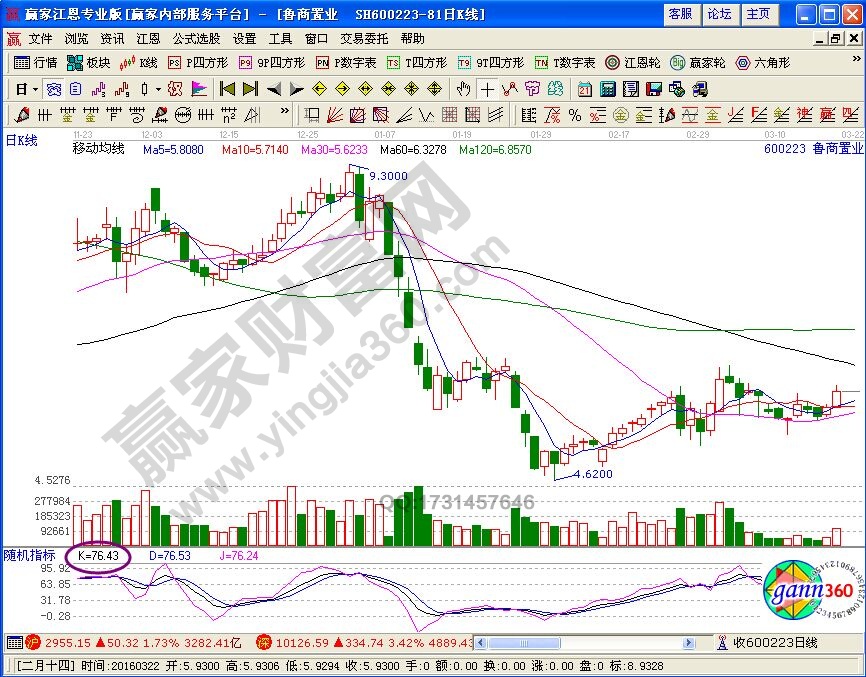
Task: Open the 交易委托 menu
Action: [x=365, y=39]
